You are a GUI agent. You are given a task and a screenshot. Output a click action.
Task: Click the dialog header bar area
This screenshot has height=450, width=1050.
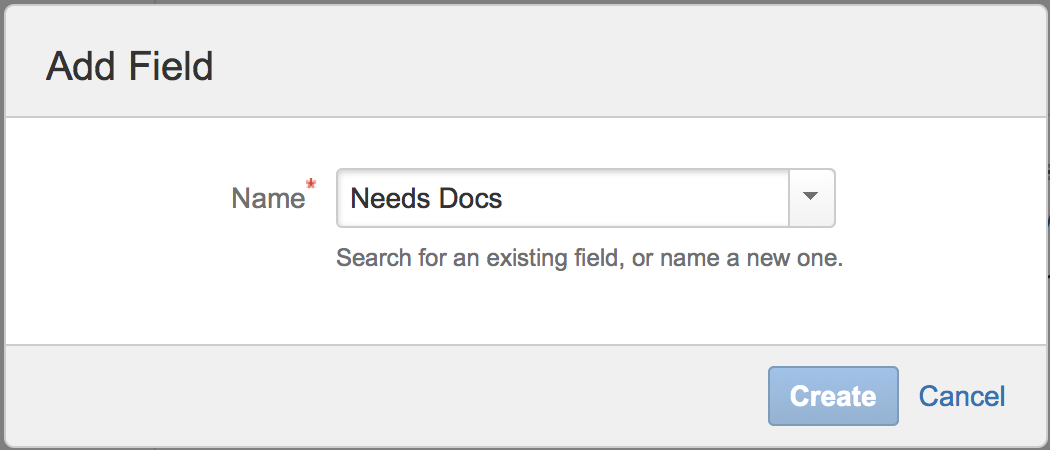coord(600,67)
